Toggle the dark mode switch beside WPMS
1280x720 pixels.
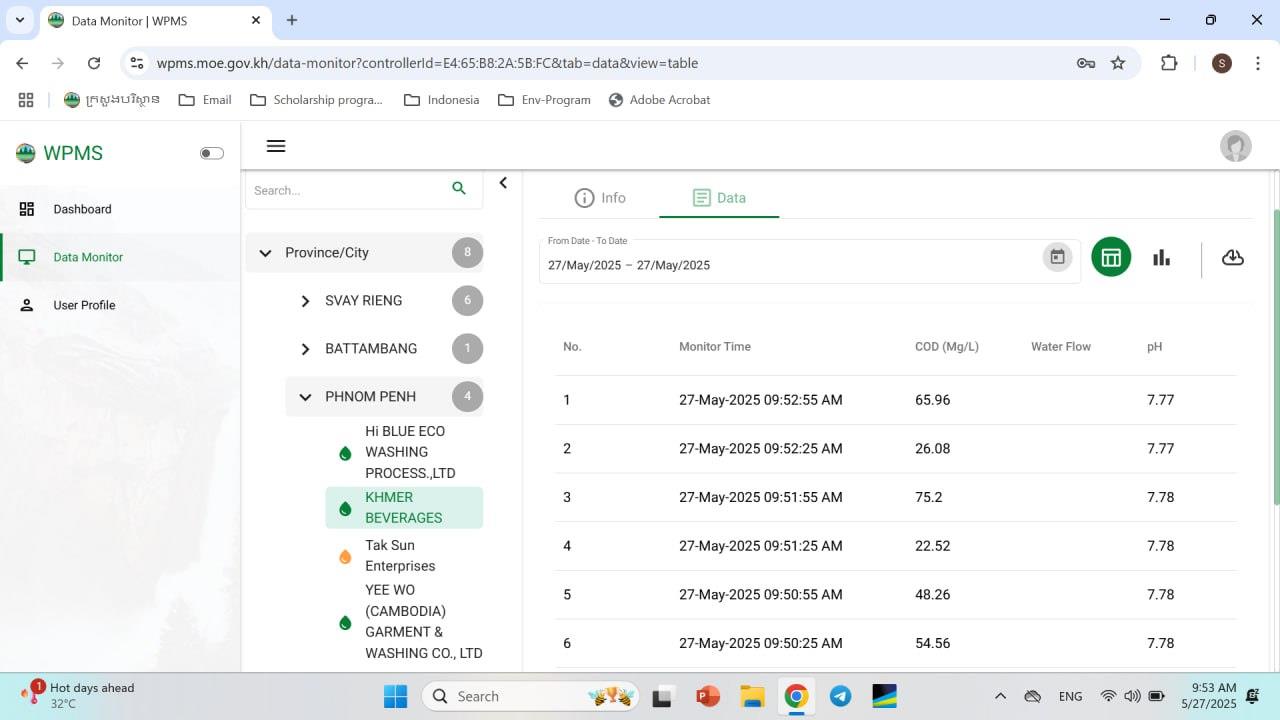coord(212,153)
